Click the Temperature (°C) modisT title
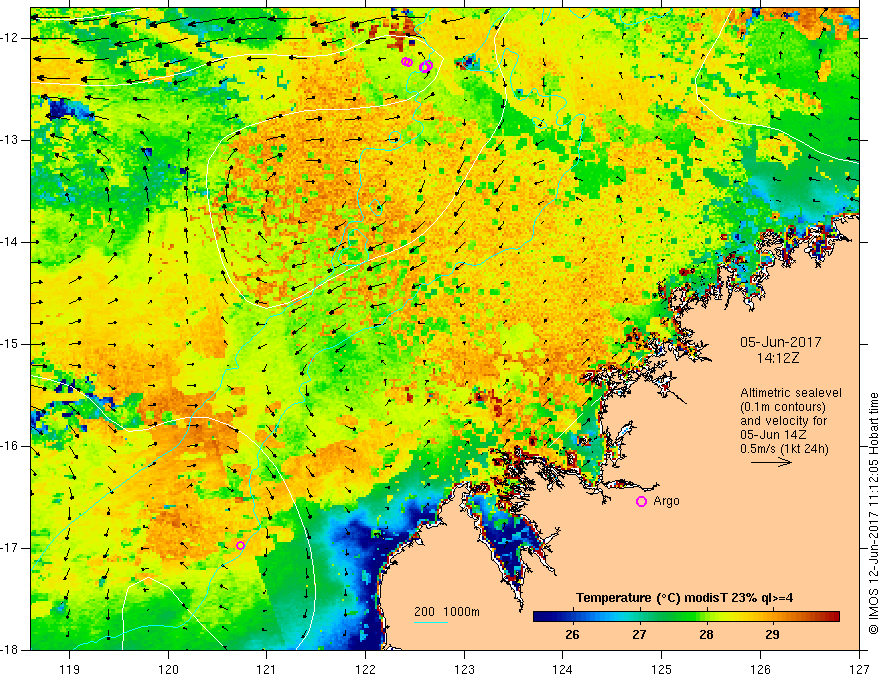 (685, 598)
